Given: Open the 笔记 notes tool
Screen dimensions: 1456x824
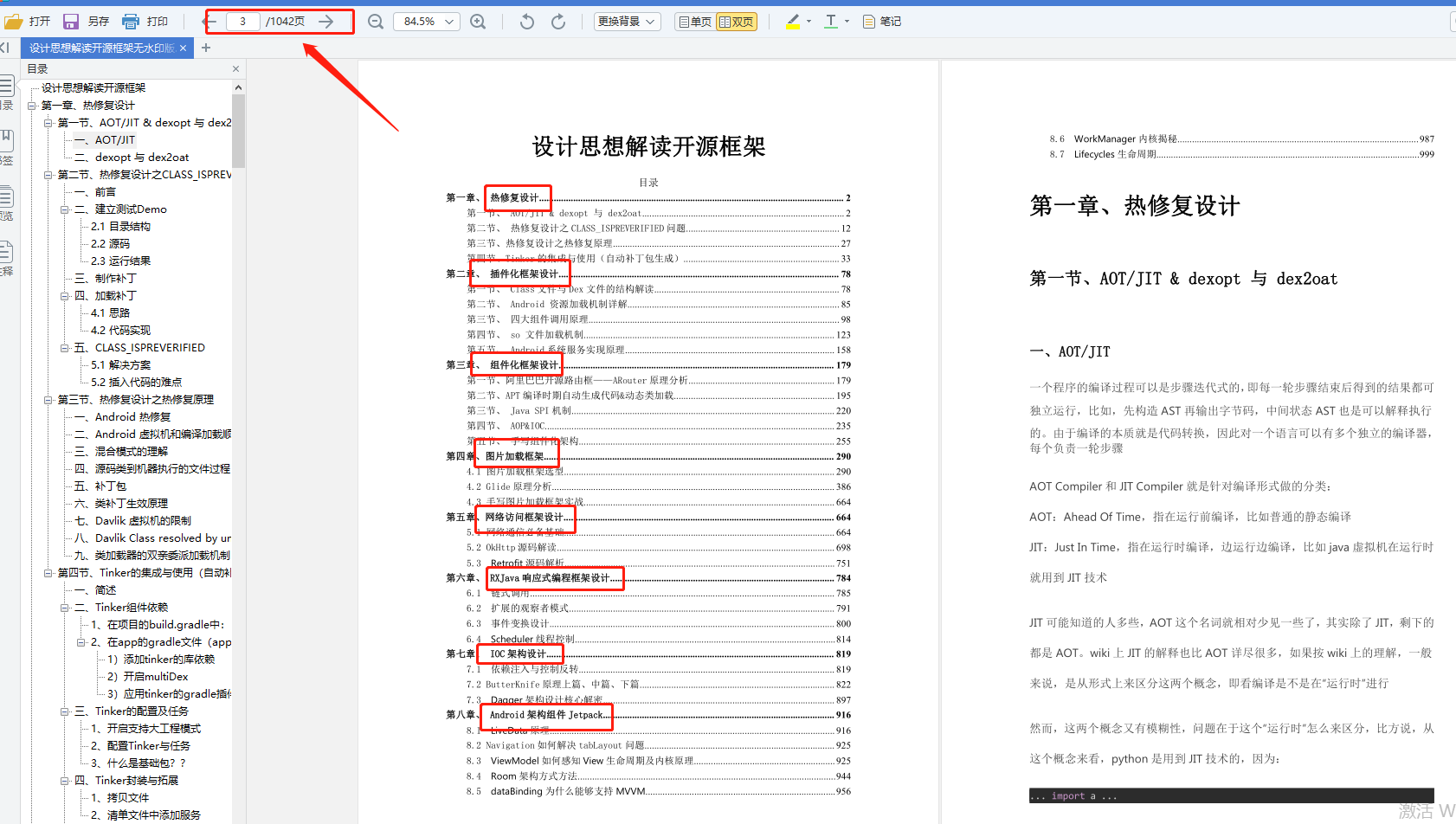Looking at the screenshot, I should [x=881, y=21].
